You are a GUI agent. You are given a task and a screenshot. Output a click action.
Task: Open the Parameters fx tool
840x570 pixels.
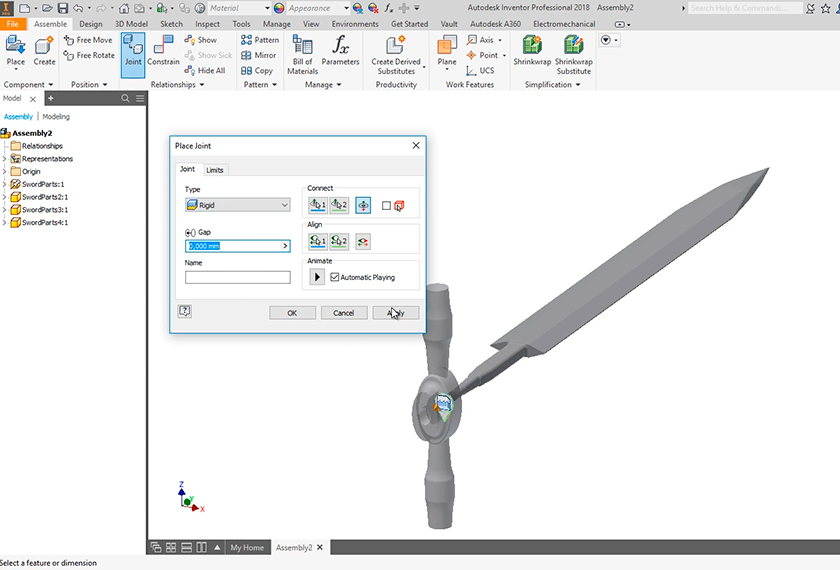(x=340, y=54)
